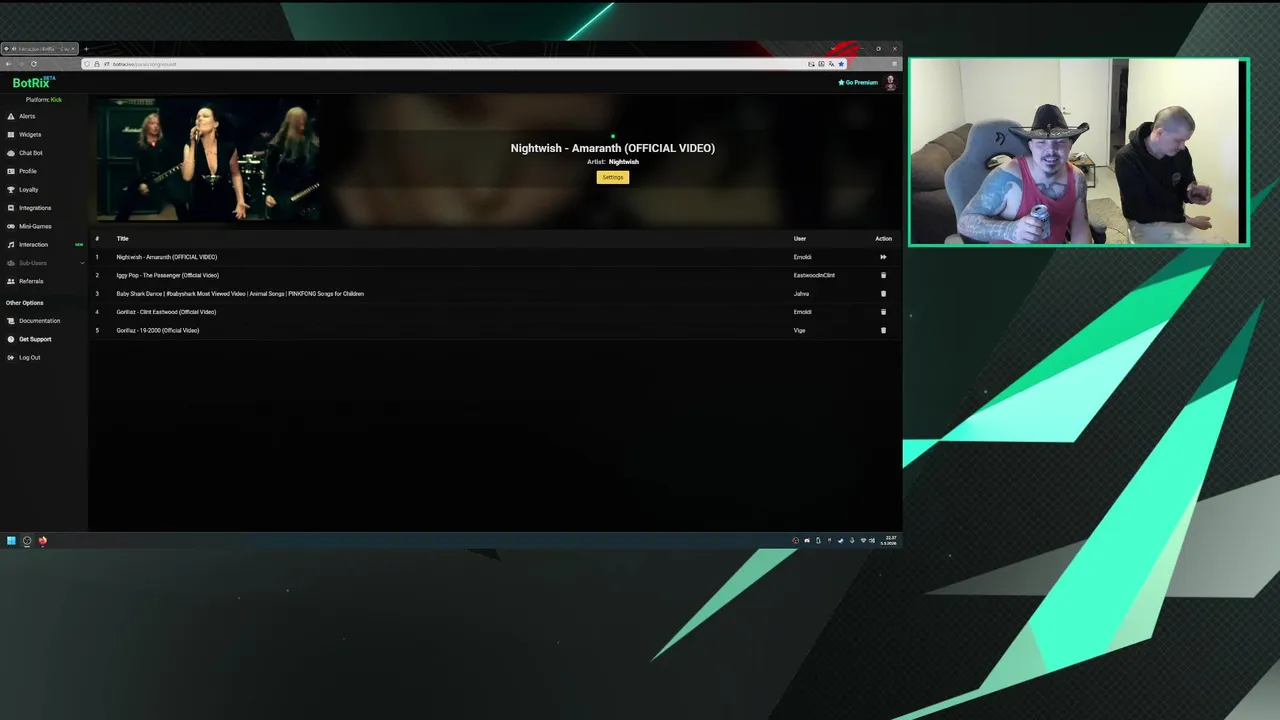Open the Alerts section in the sidebar

pos(27,116)
